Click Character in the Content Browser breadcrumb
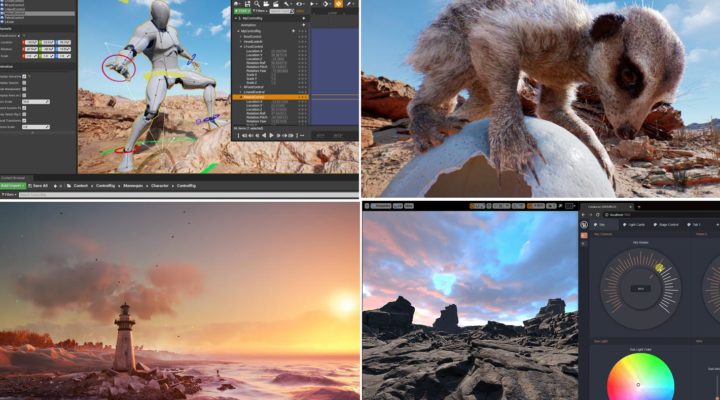The image size is (720, 400). click(160, 186)
